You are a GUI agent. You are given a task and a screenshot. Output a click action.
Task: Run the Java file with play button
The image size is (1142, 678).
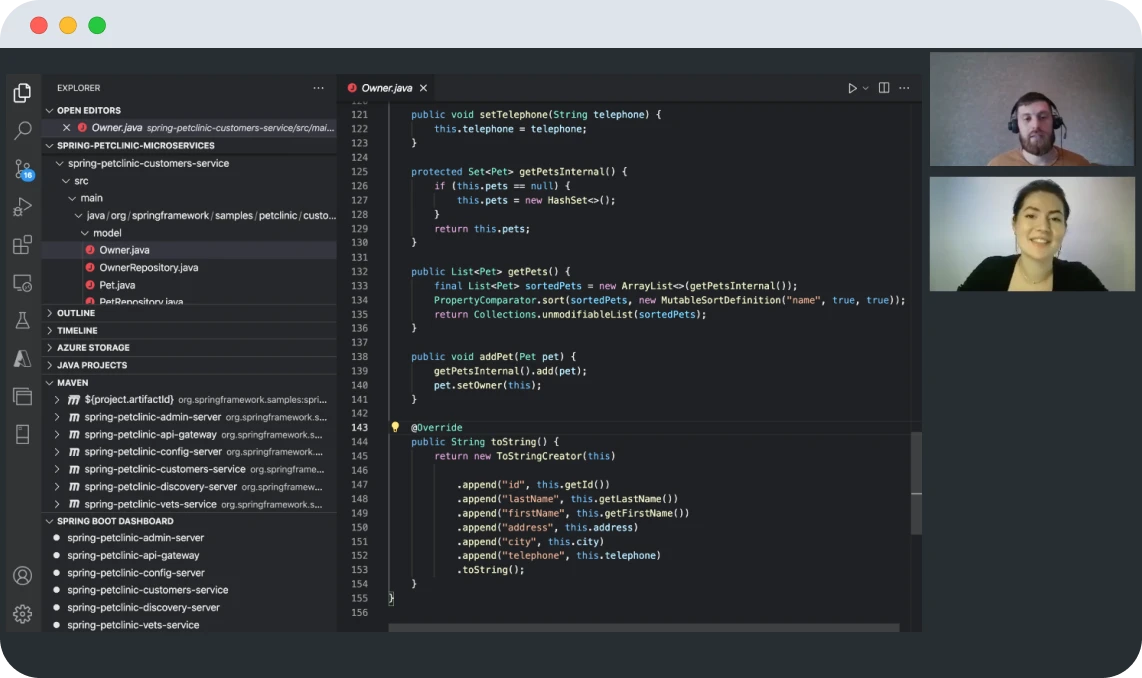click(852, 88)
